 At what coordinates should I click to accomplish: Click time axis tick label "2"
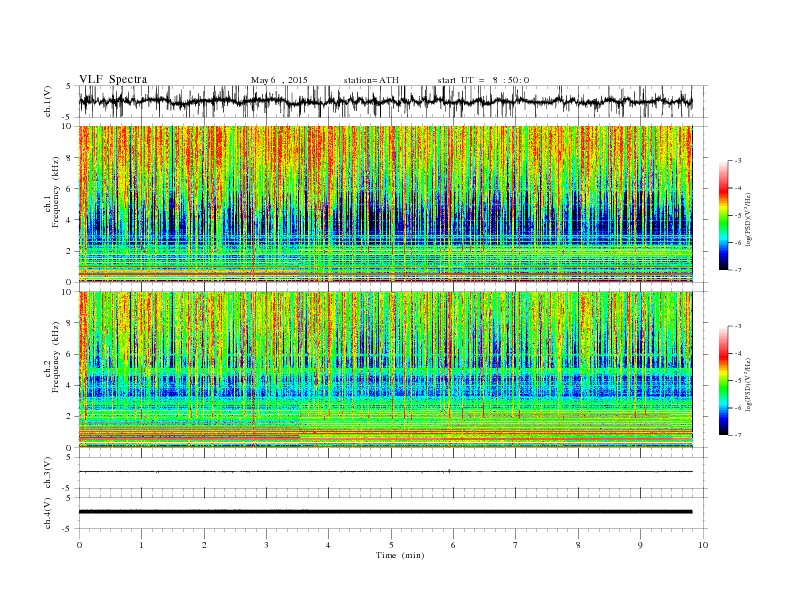pos(204,545)
